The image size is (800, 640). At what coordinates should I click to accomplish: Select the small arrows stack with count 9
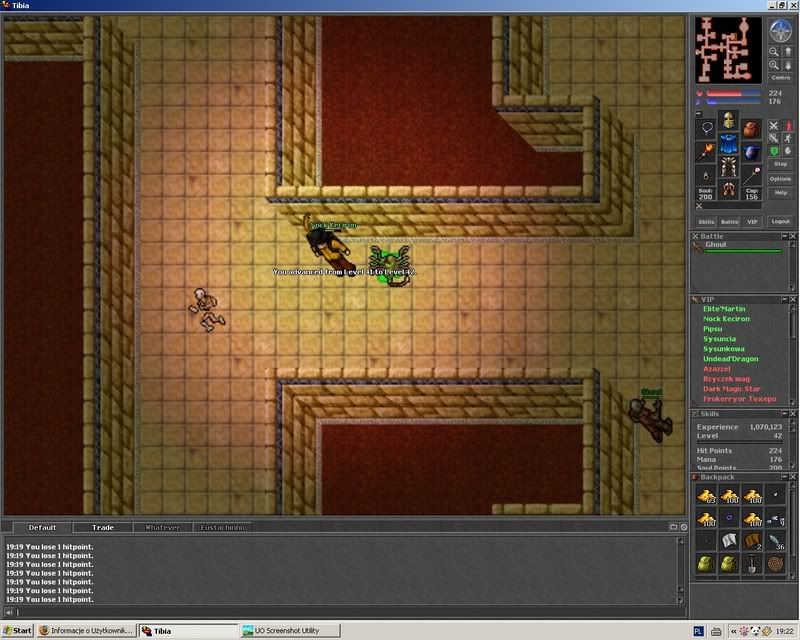click(775, 519)
